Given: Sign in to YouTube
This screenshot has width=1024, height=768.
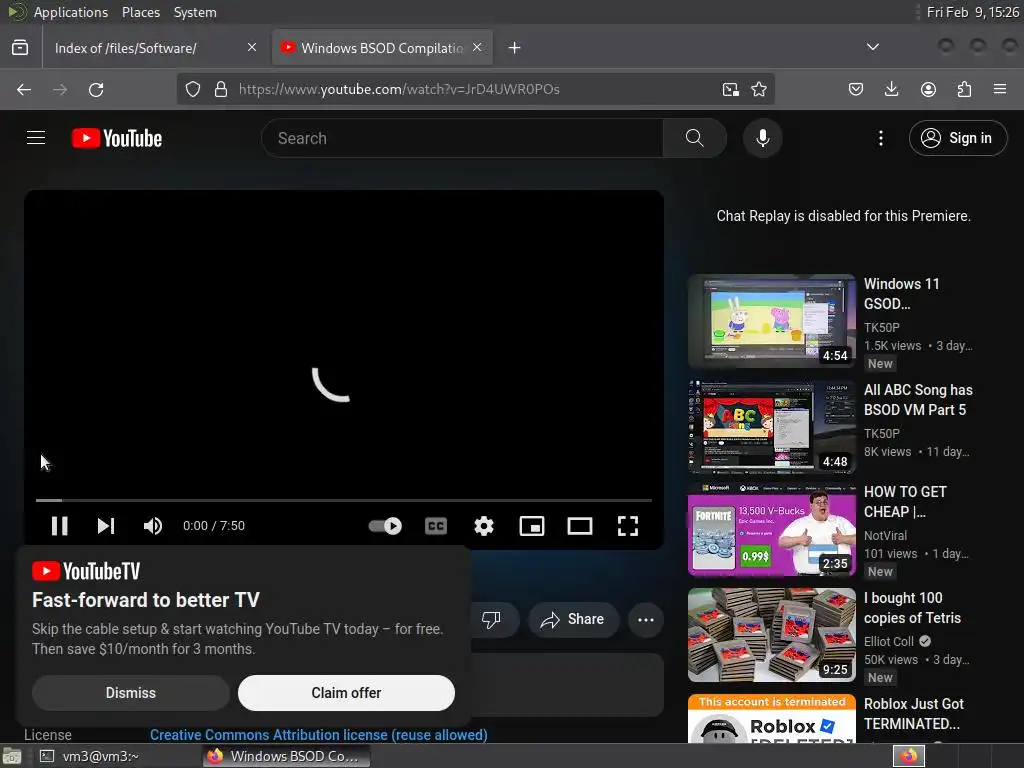Looking at the screenshot, I should click(958, 138).
